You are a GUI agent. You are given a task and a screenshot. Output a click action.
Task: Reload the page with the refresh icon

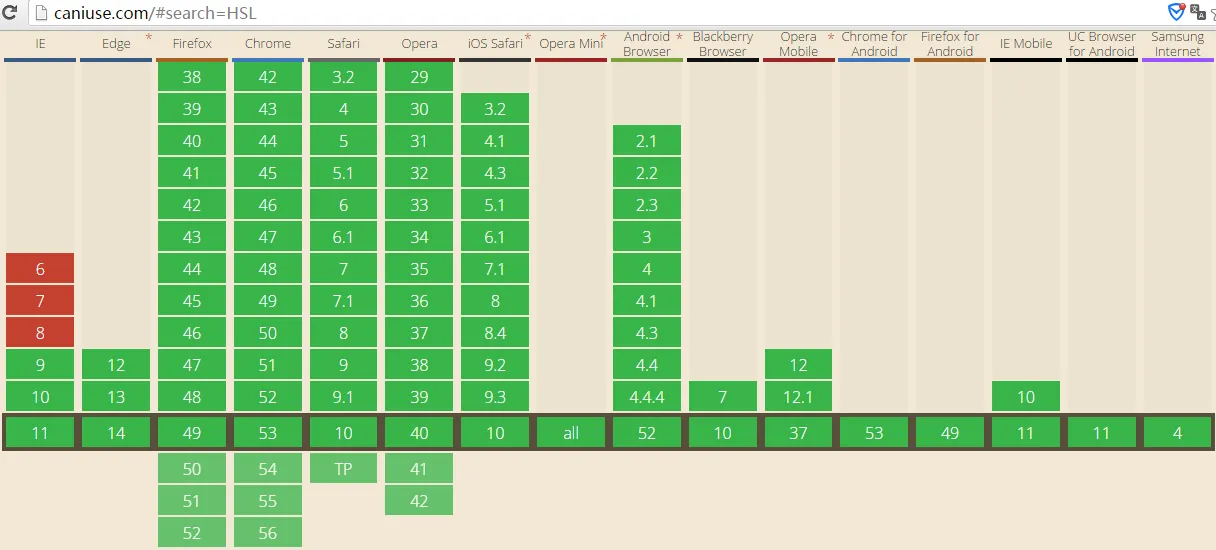tap(10, 13)
